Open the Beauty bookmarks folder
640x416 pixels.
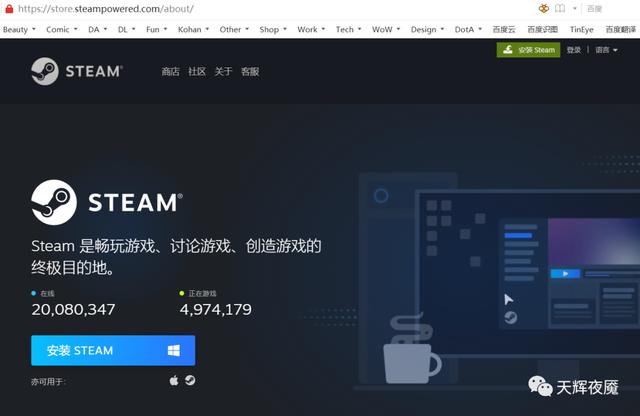tap(19, 29)
